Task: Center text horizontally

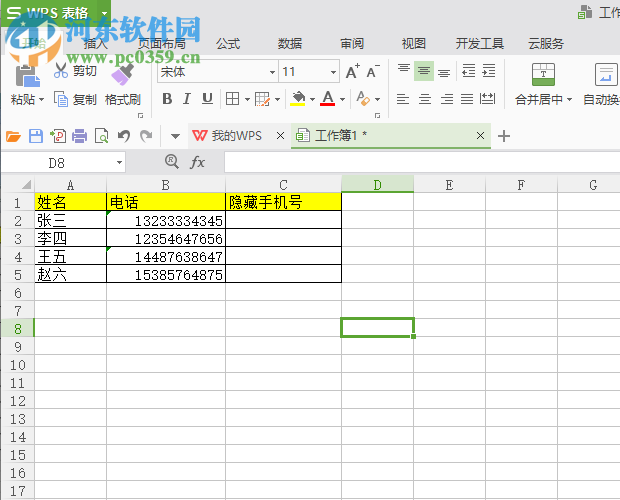Action: (425, 99)
